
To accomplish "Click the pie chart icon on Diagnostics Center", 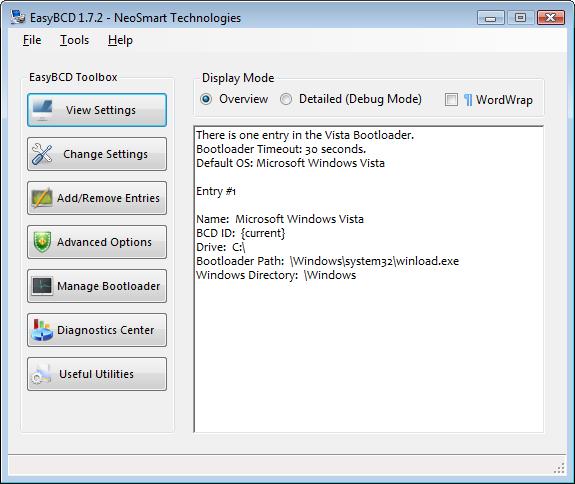I will (42, 330).
